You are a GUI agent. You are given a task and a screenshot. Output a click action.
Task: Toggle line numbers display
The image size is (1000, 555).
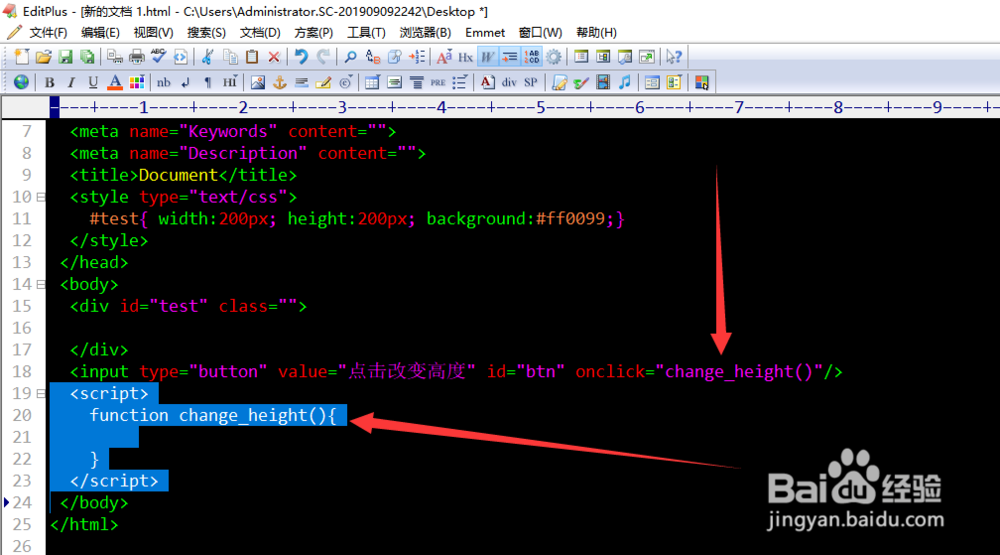(x=531, y=57)
